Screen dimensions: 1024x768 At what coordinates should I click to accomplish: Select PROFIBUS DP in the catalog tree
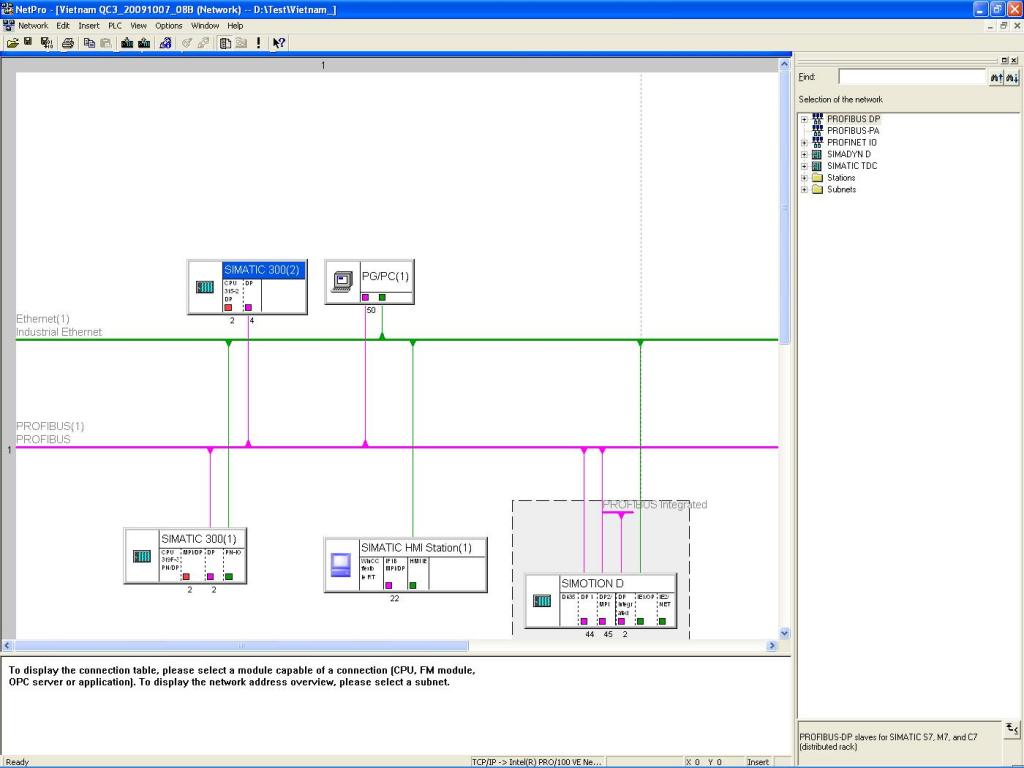[853, 120]
